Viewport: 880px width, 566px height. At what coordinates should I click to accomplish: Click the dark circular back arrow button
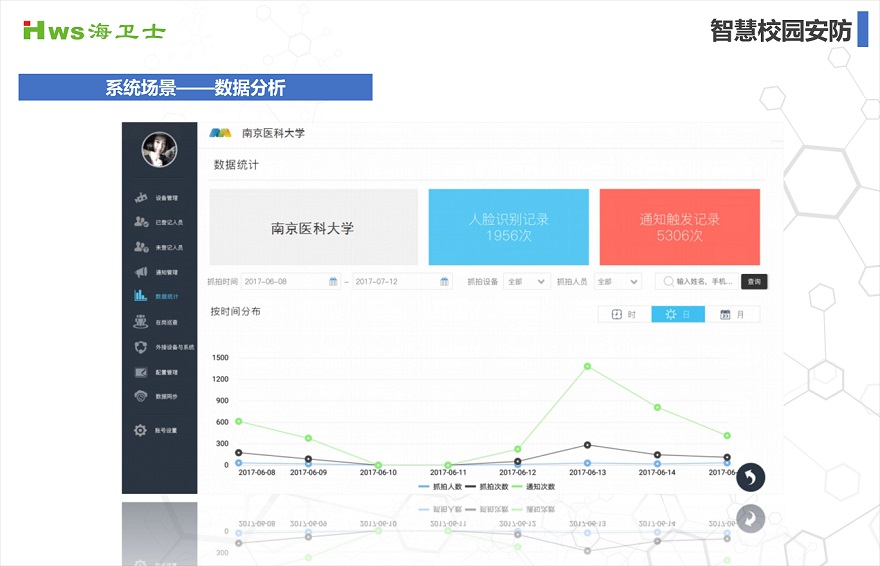pos(750,477)
